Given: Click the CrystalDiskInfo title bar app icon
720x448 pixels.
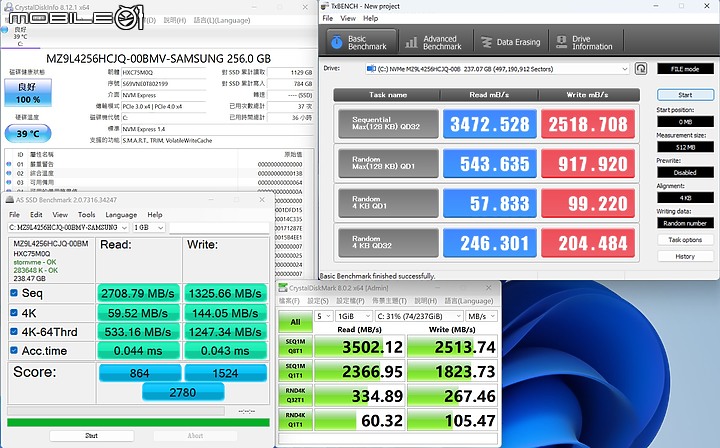Looking at the screenshot, I should (x=8, y=7).
